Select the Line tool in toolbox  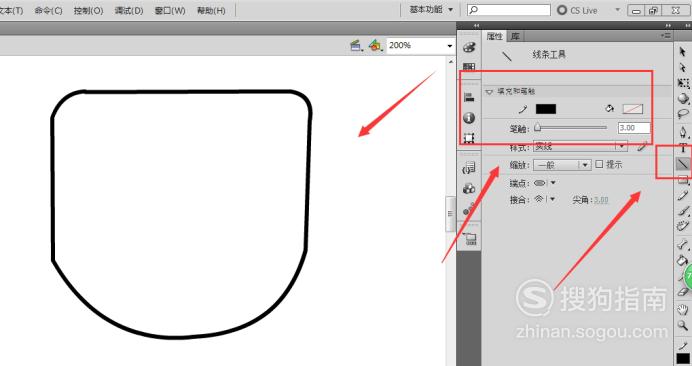[683, 164]
